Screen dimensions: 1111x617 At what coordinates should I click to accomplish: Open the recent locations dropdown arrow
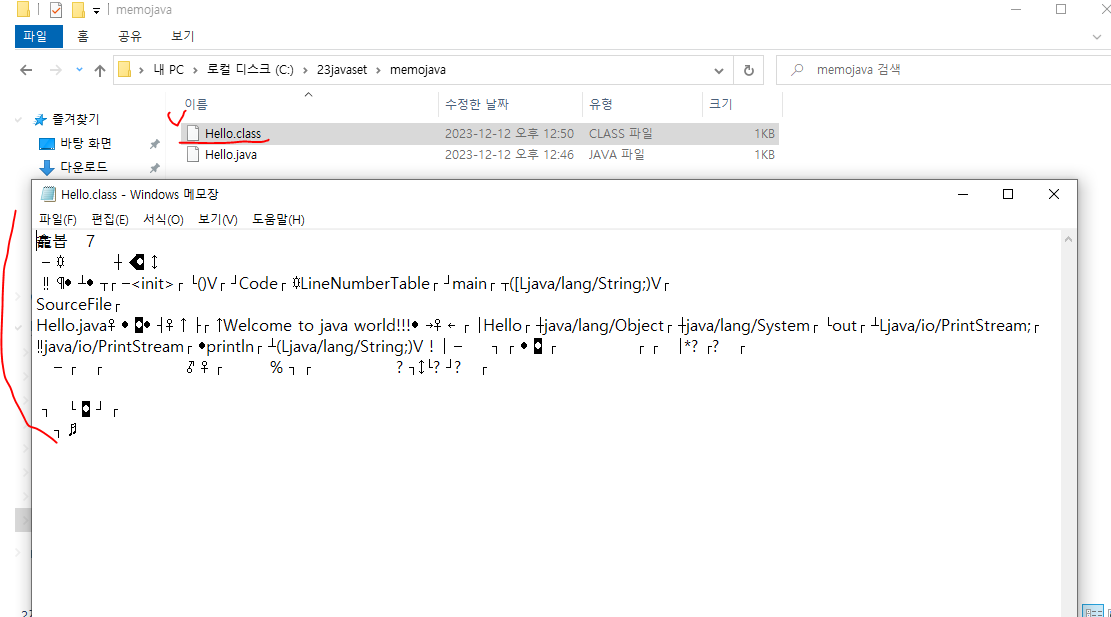point(79,69)
